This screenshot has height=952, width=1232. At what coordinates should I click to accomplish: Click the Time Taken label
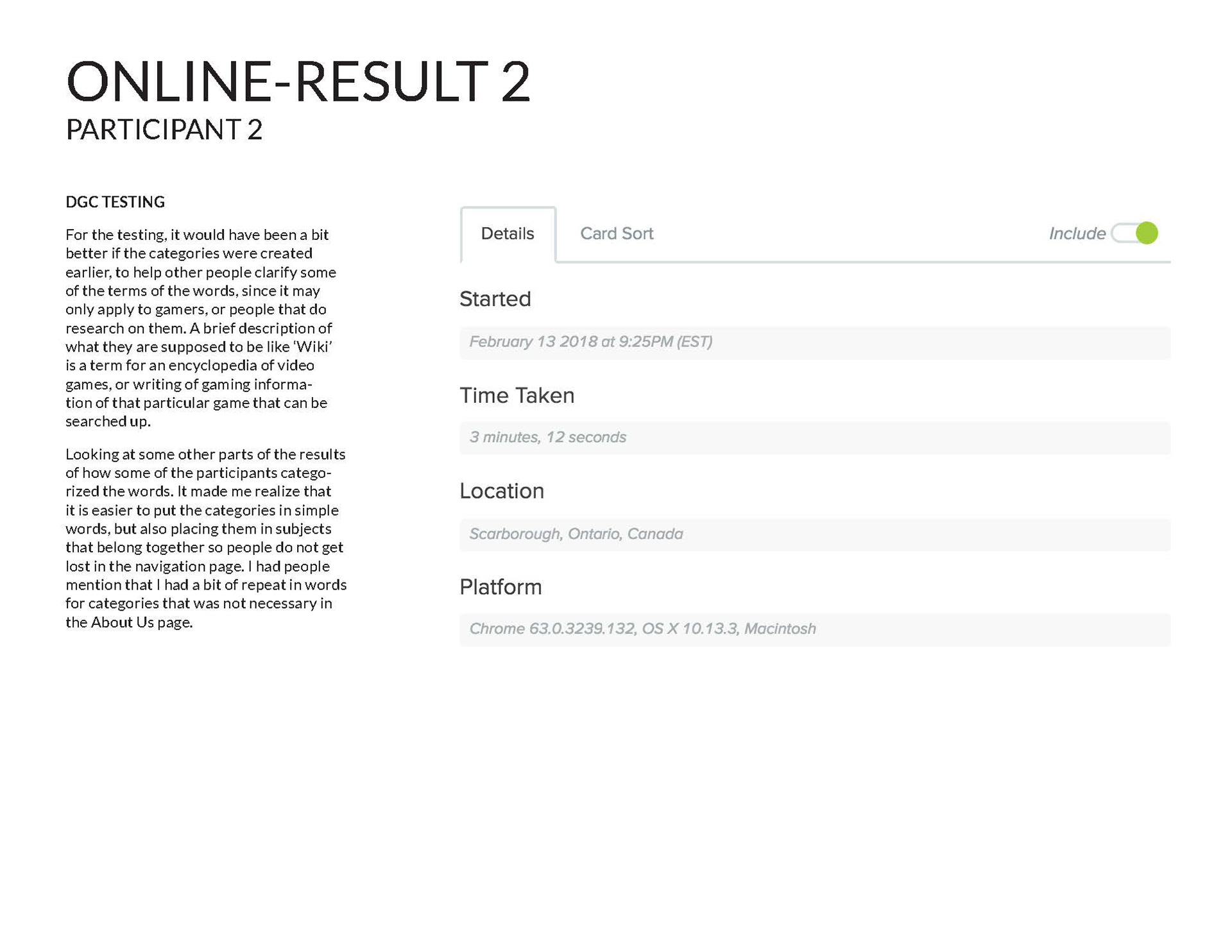coord(517,395)
